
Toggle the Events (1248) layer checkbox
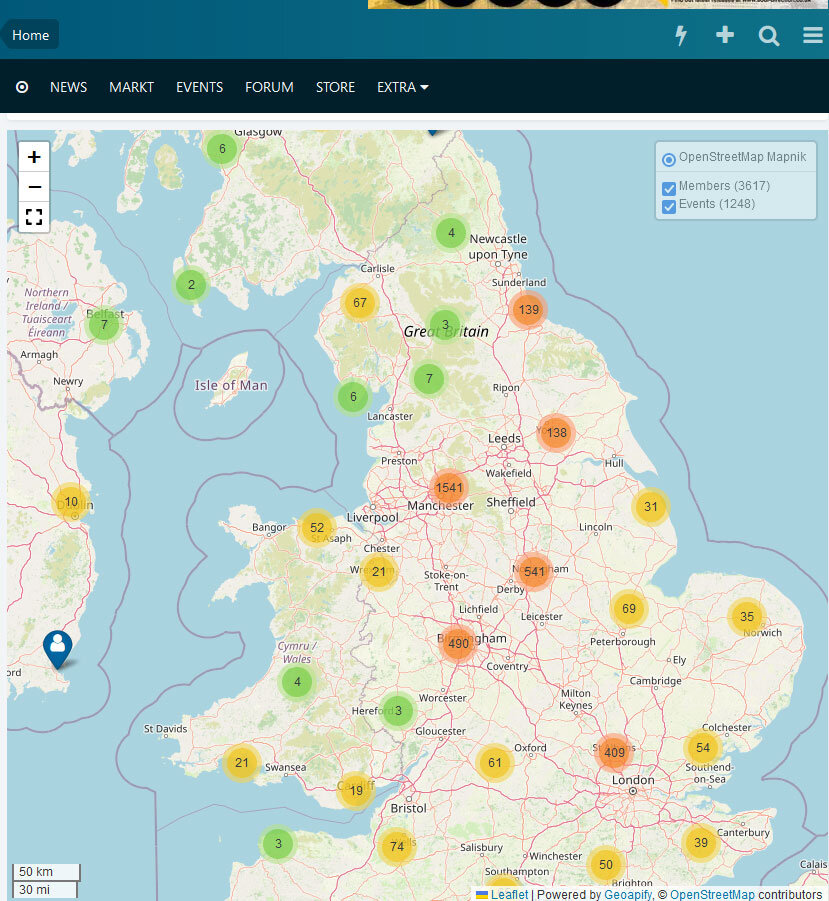669,206
